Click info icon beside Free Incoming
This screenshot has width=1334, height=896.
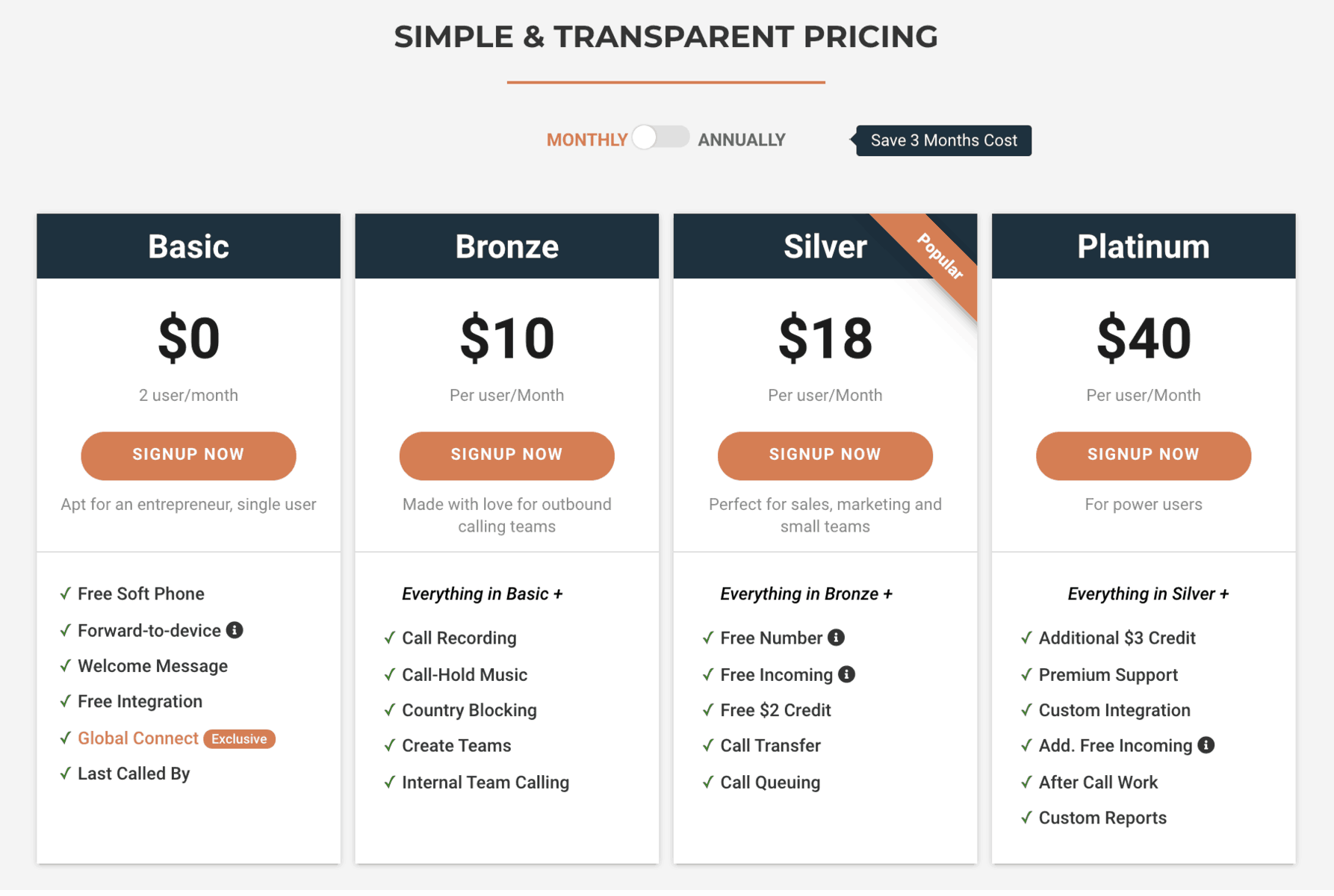pyautogui.click(x=846, y=674)
